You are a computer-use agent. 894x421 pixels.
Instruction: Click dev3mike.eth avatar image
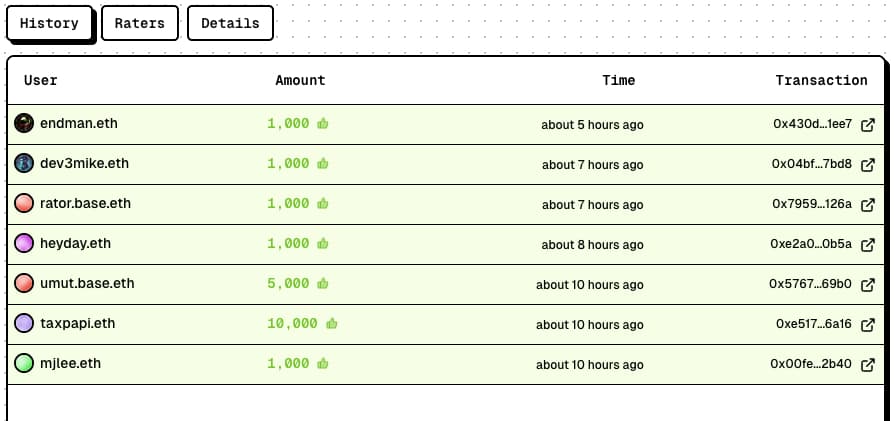pyautogui.click(x=24, y=163)
